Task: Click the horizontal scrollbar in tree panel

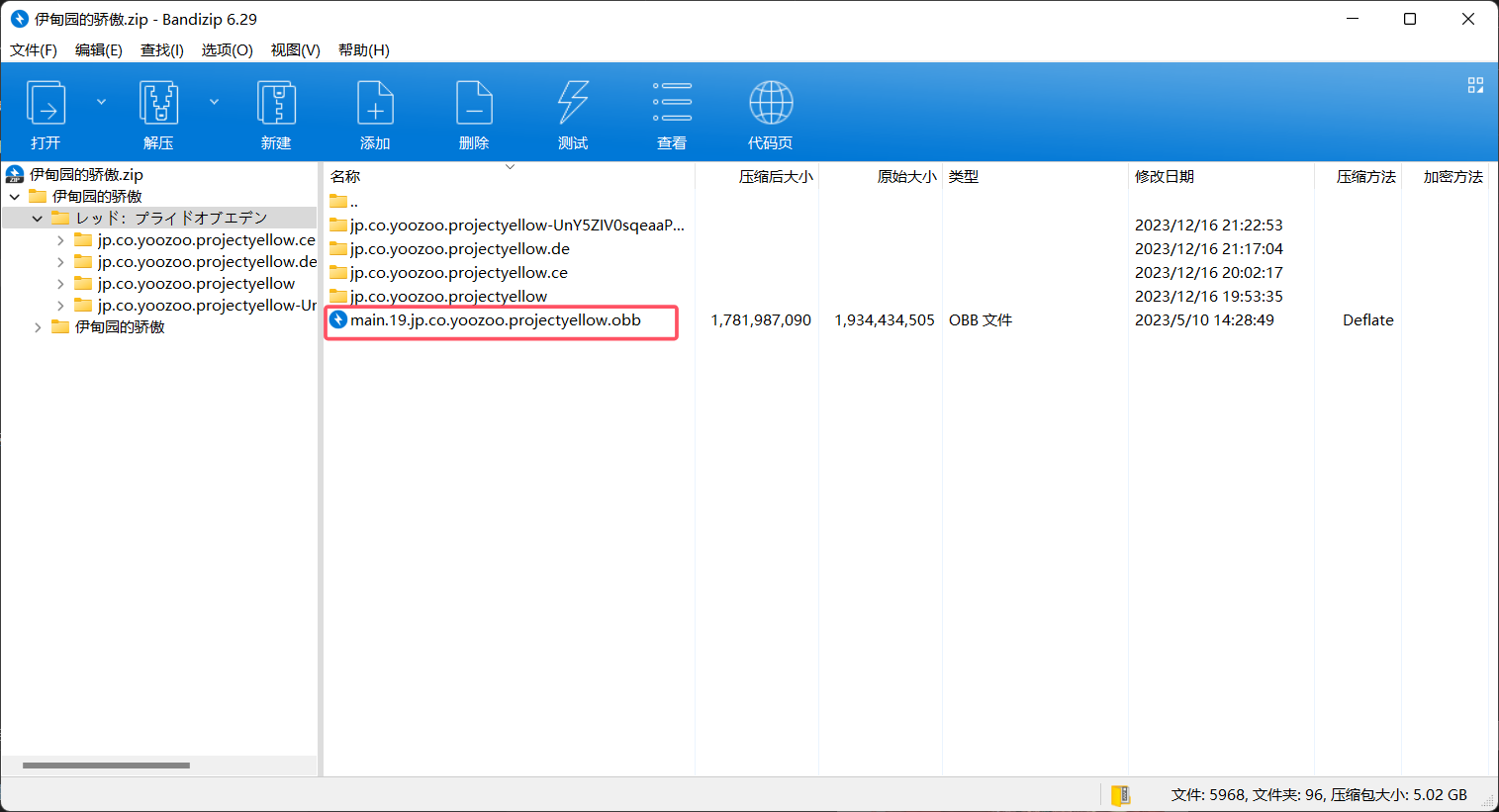Action: click(x=106, y=766)
